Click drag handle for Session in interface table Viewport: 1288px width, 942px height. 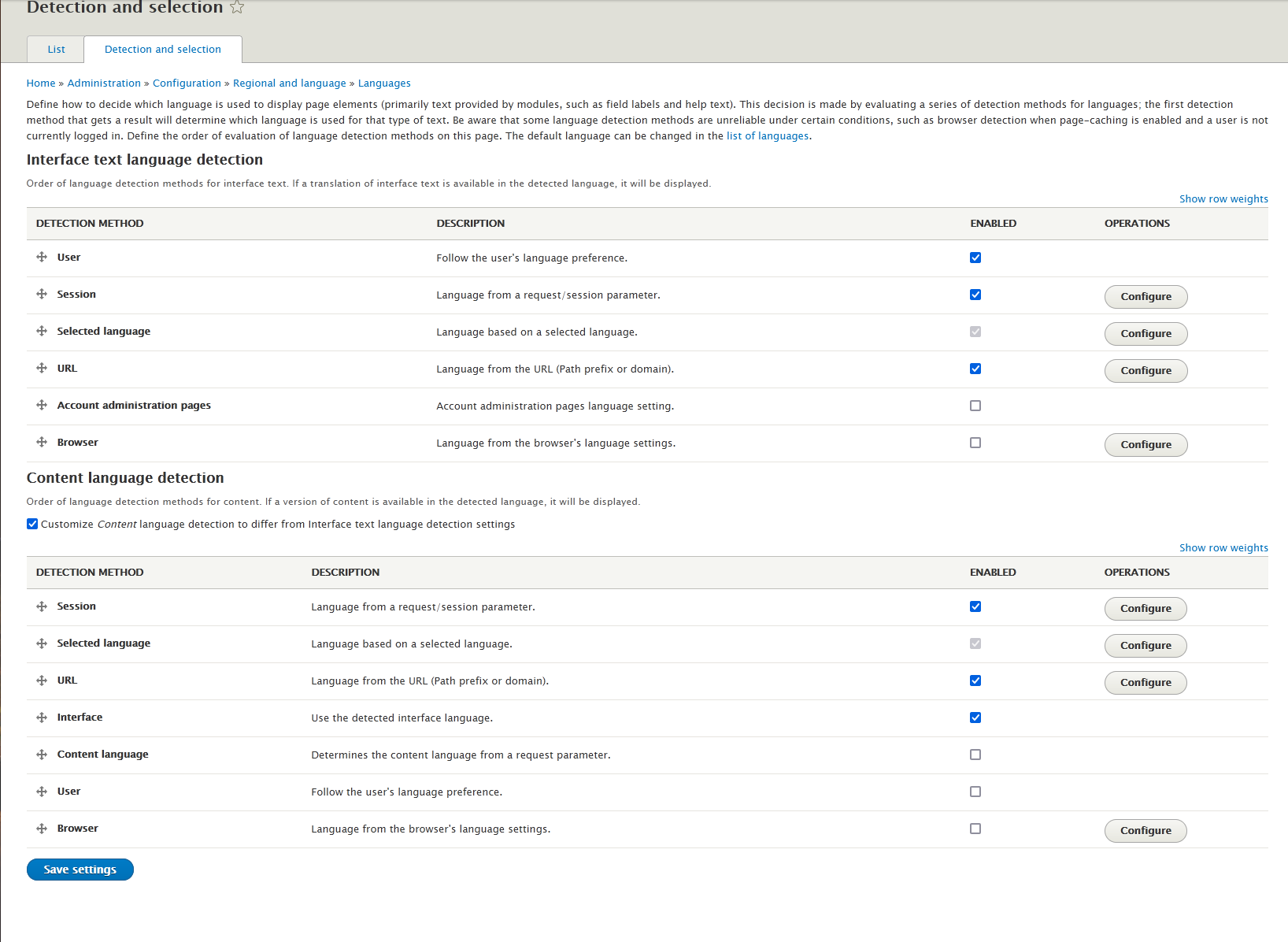[42, 295]
